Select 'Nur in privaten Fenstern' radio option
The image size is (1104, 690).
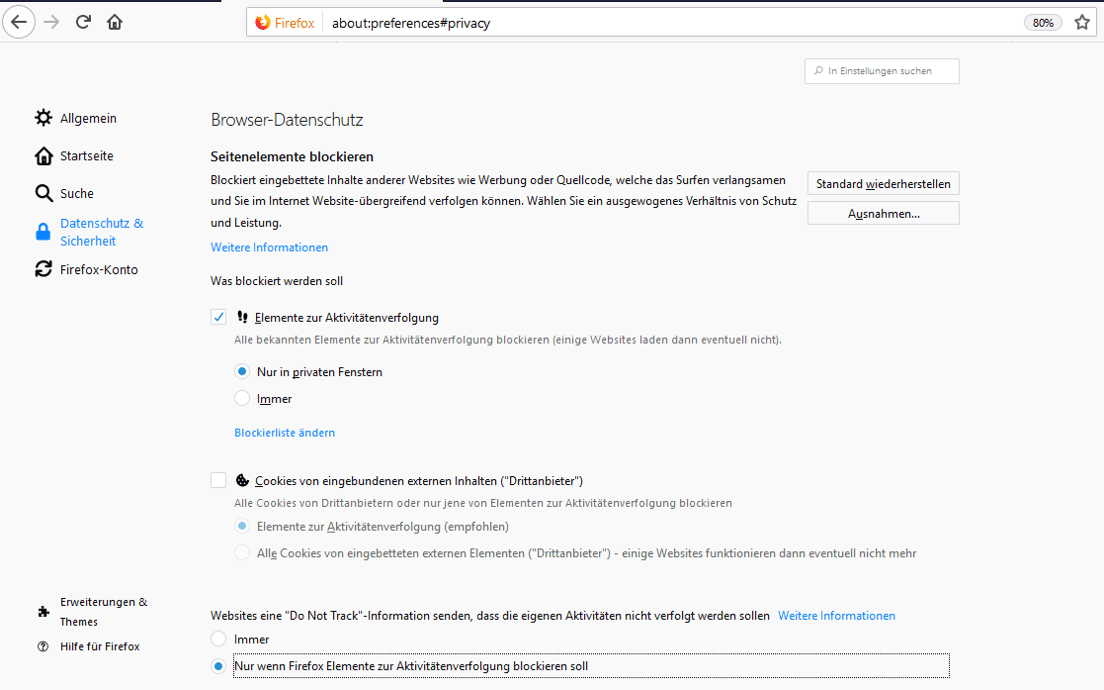[242, 371]
